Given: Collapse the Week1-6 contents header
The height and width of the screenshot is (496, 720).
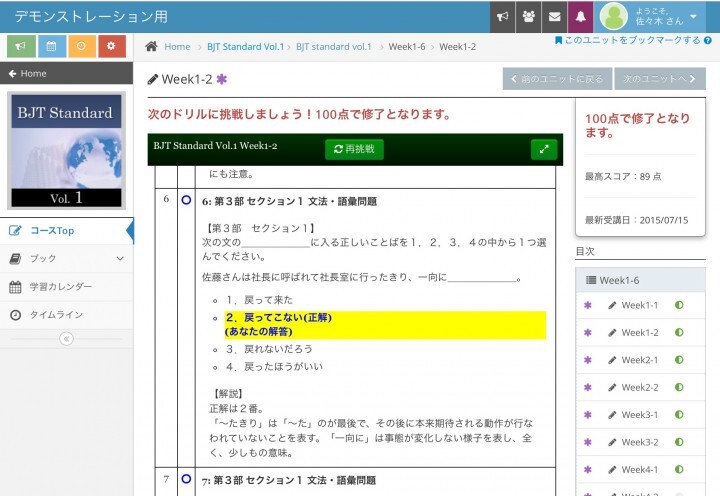Looking at the screenshot, I should tap(641, 280).
